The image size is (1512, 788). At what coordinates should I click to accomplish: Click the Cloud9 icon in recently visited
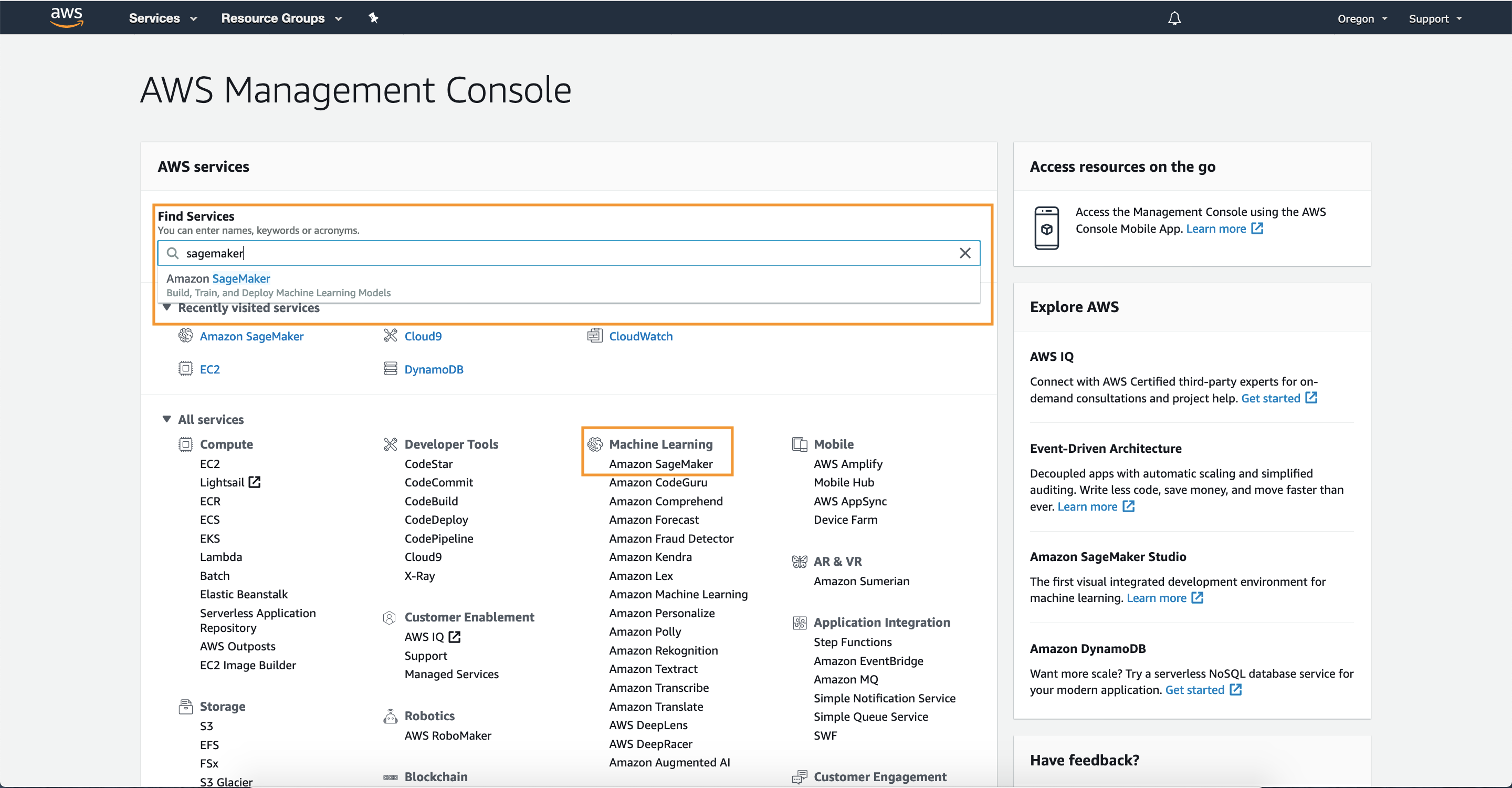click(391, 335)
